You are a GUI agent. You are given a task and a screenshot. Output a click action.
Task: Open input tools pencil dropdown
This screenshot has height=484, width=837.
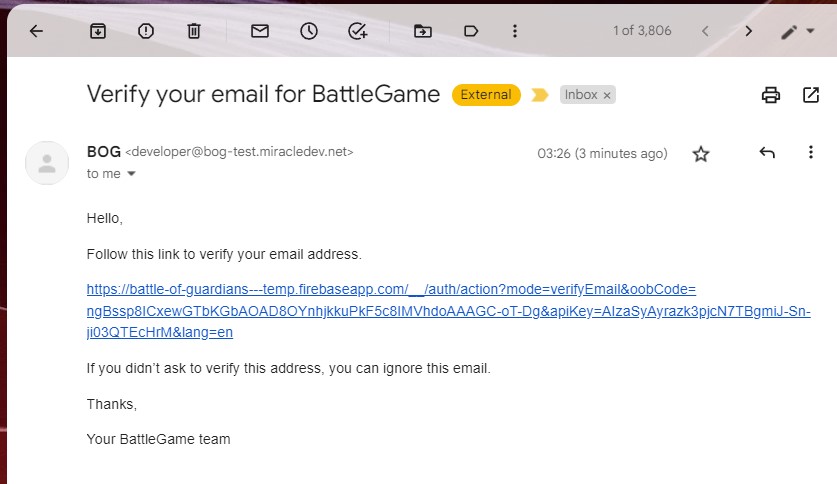click(x=797, y=31)
